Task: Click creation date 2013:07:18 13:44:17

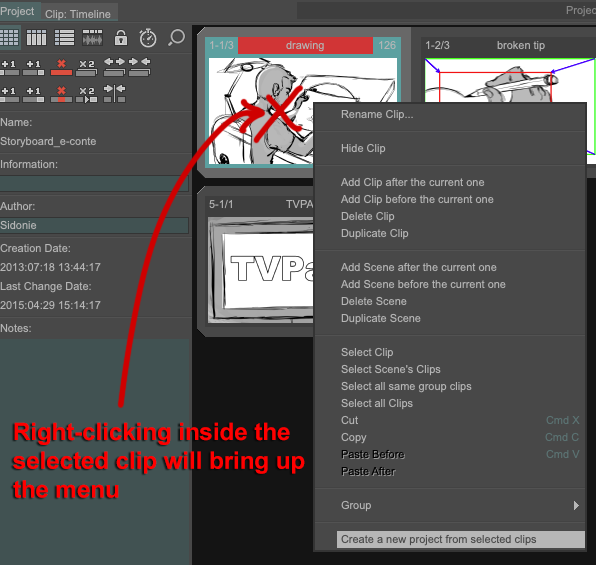Action: tap(50, 267)
